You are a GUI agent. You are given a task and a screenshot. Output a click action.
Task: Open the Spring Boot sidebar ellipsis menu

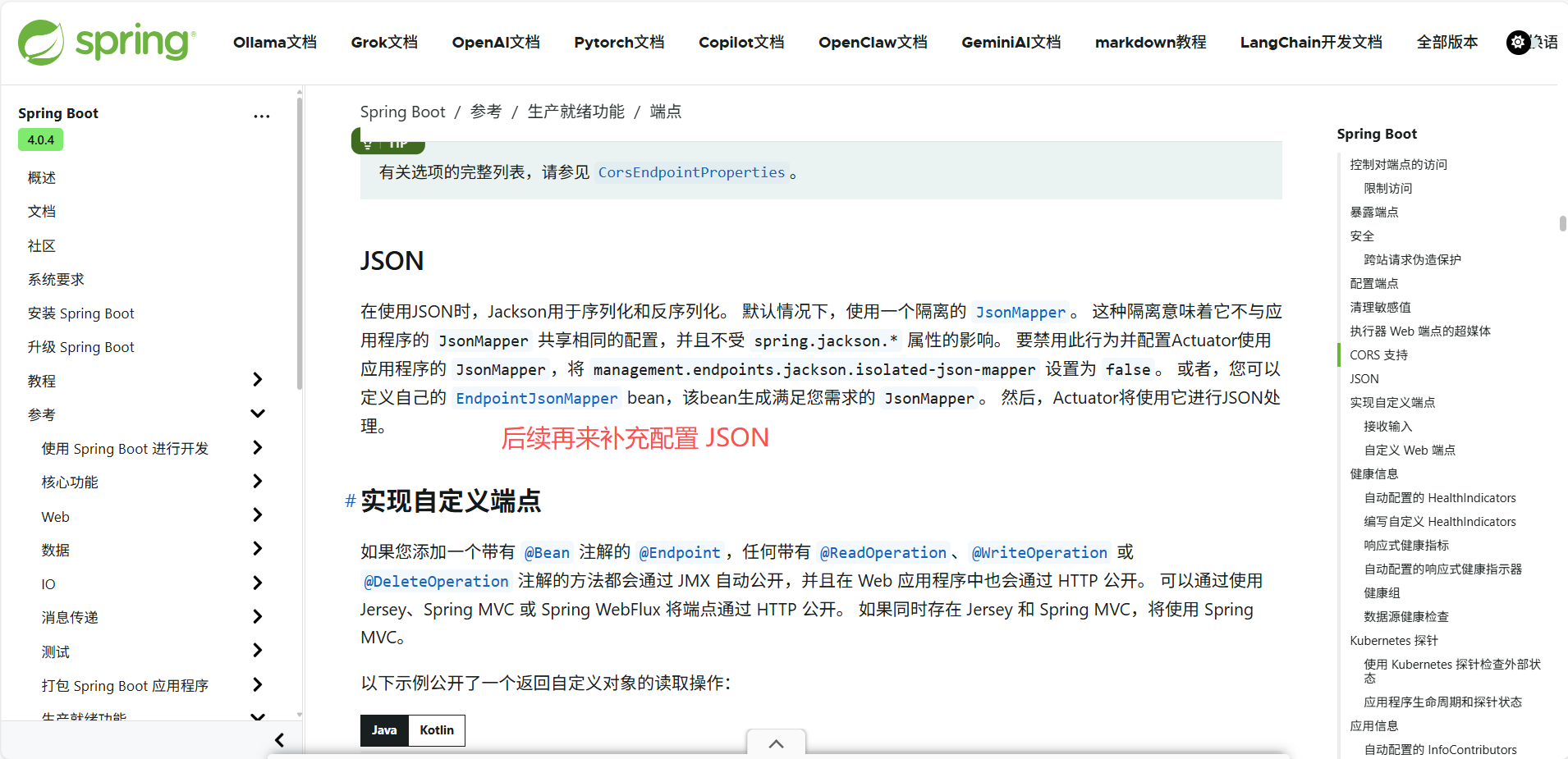click(261, 117)
